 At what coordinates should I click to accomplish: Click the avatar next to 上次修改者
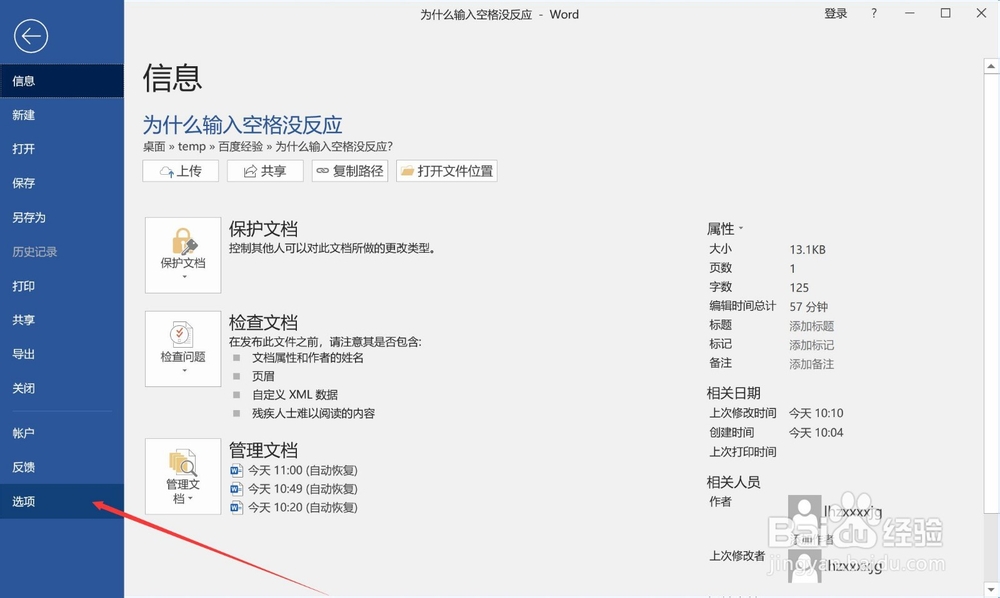tap(804, 566)
